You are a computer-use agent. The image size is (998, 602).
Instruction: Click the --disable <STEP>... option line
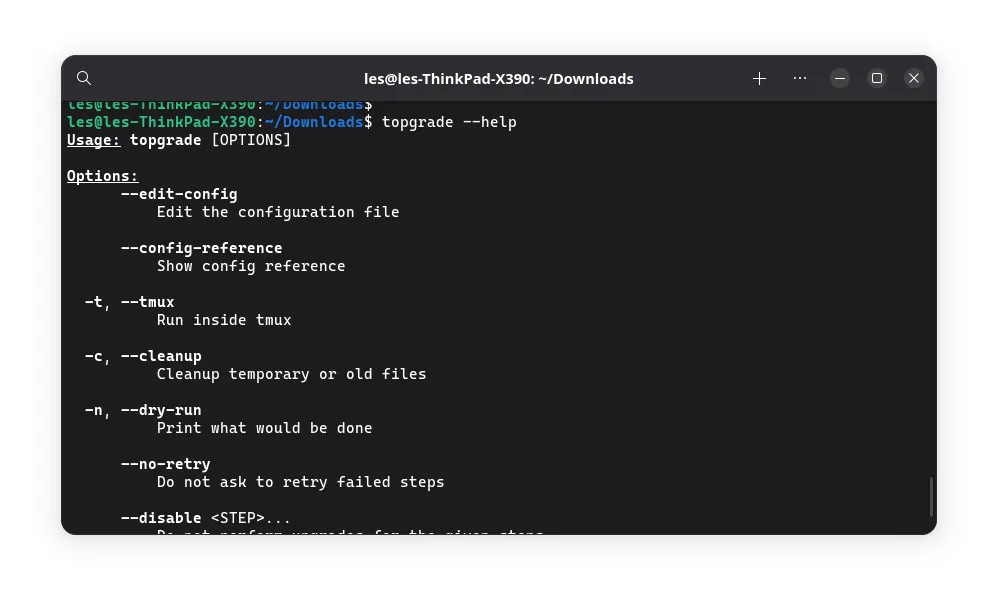point(206,518)
